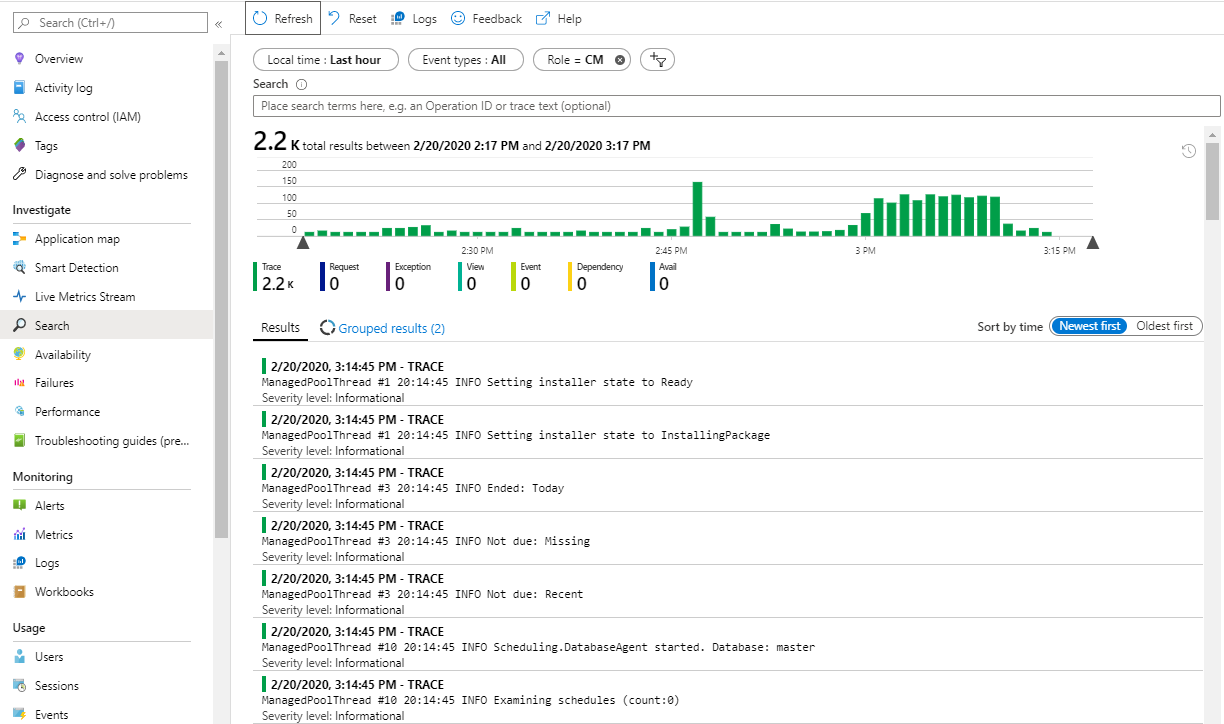Reset the search query
The height and width of the screenshot is (724, 1224).
[352, 18]
